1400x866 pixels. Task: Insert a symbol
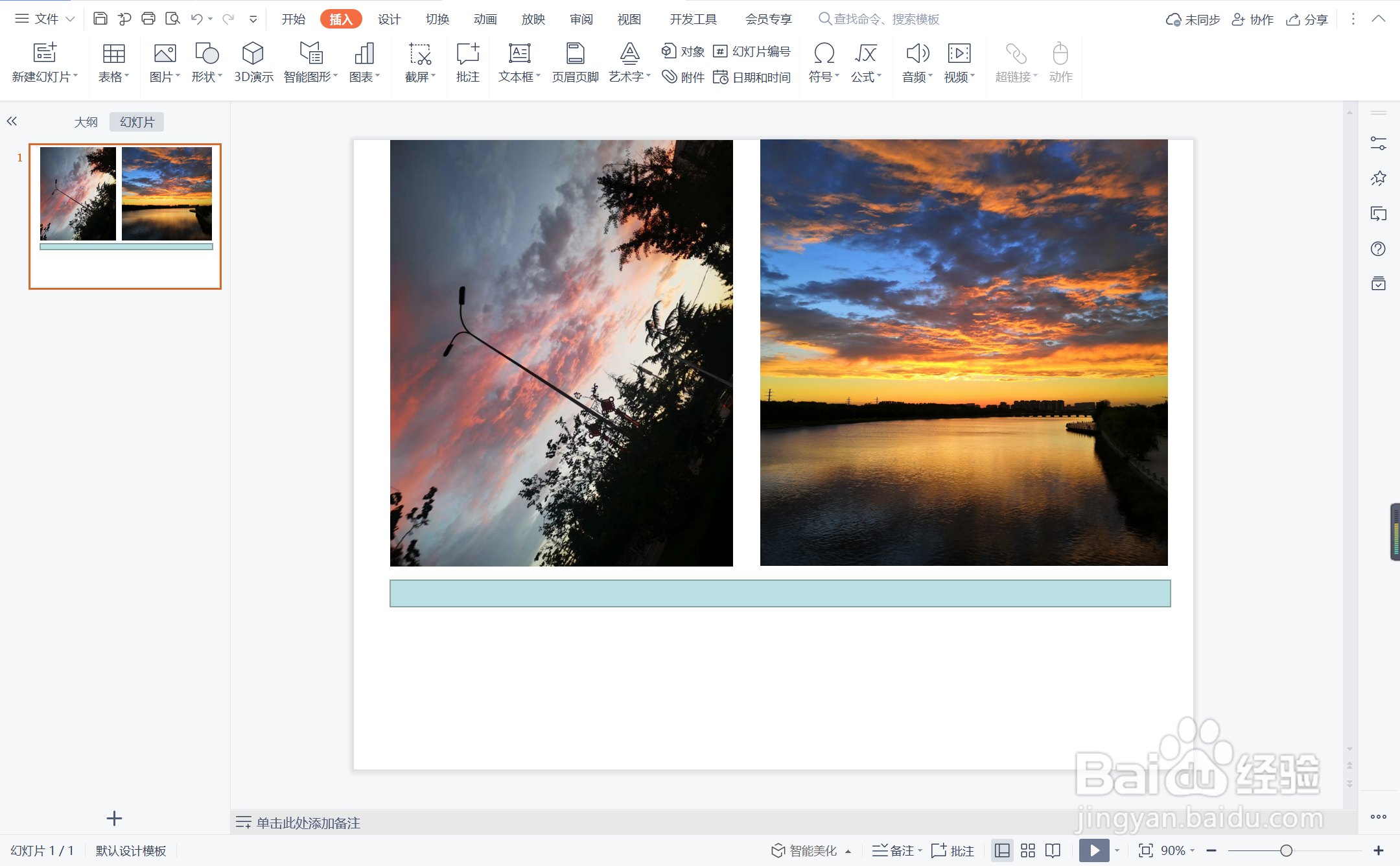[824, 63]
